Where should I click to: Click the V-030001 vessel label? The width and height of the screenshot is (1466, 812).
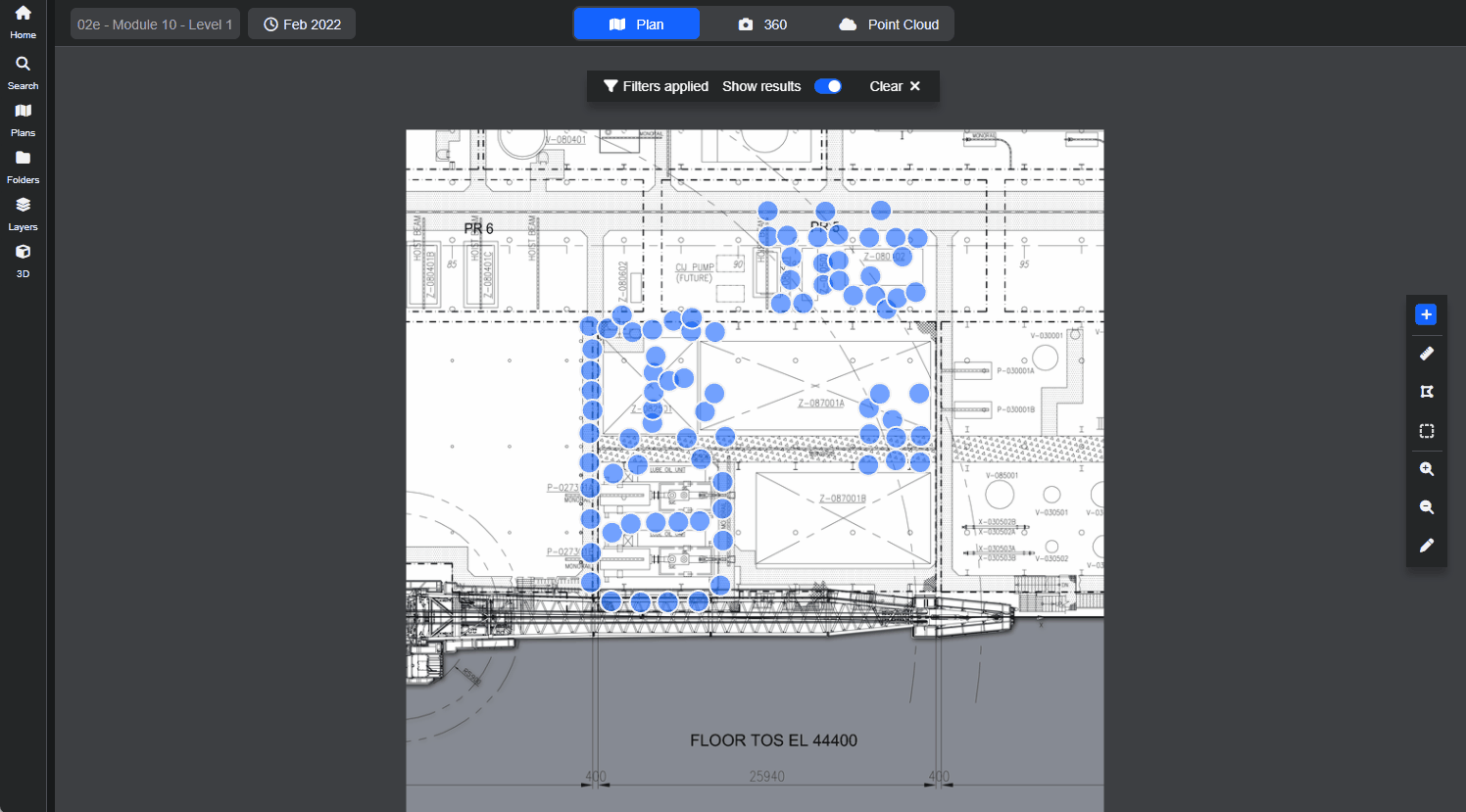point(1047,335)
